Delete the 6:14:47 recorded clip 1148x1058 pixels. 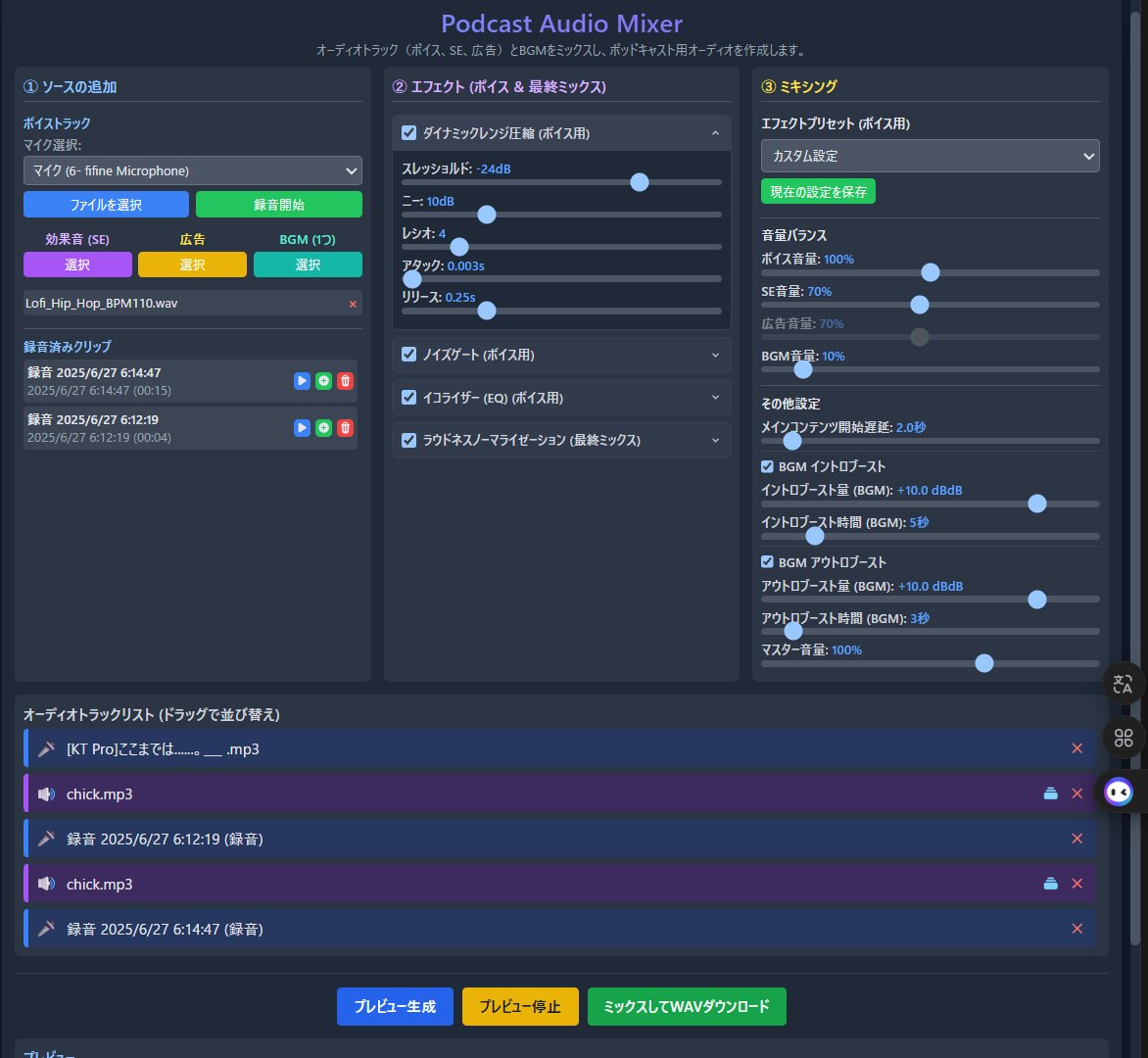point(345,381)
